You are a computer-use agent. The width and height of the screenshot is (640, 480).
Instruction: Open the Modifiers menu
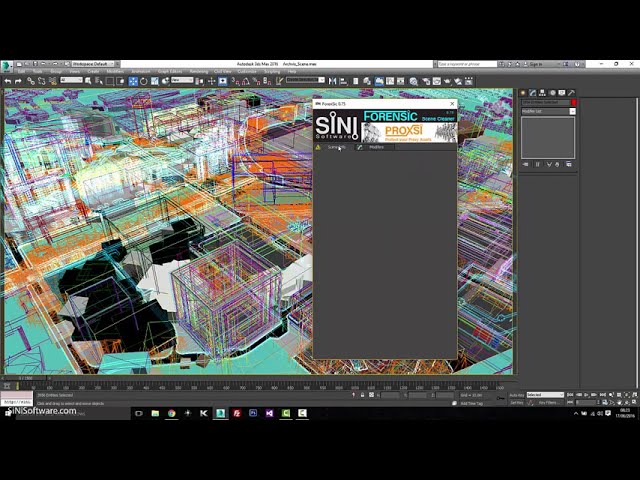pyautogui.click(x=115, y=71)
